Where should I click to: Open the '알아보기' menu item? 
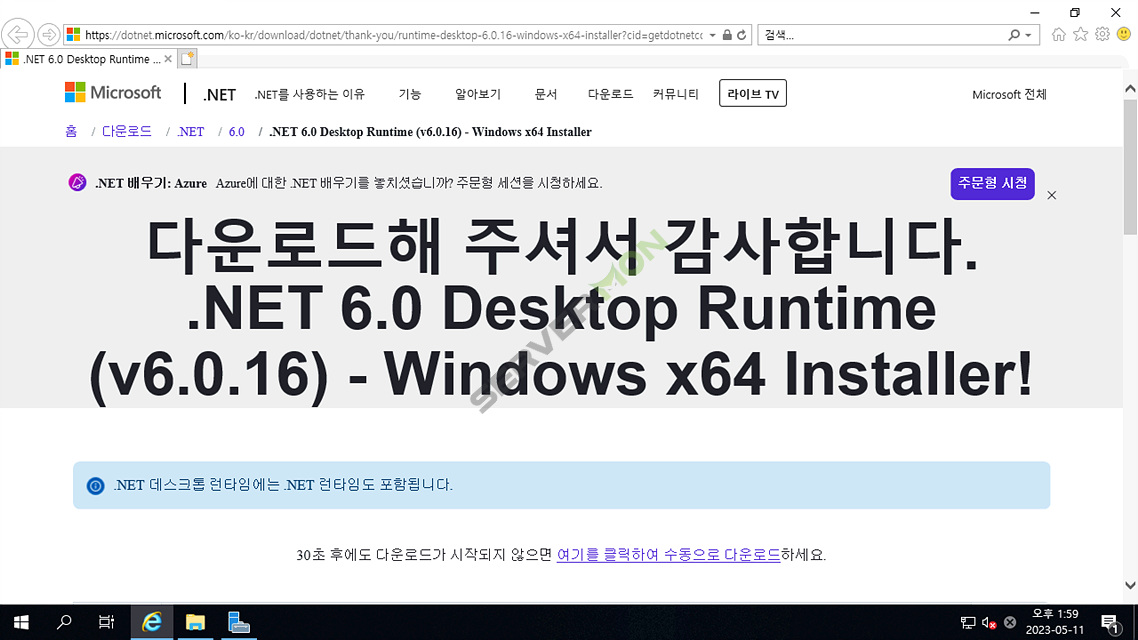[x=478, y=94]
